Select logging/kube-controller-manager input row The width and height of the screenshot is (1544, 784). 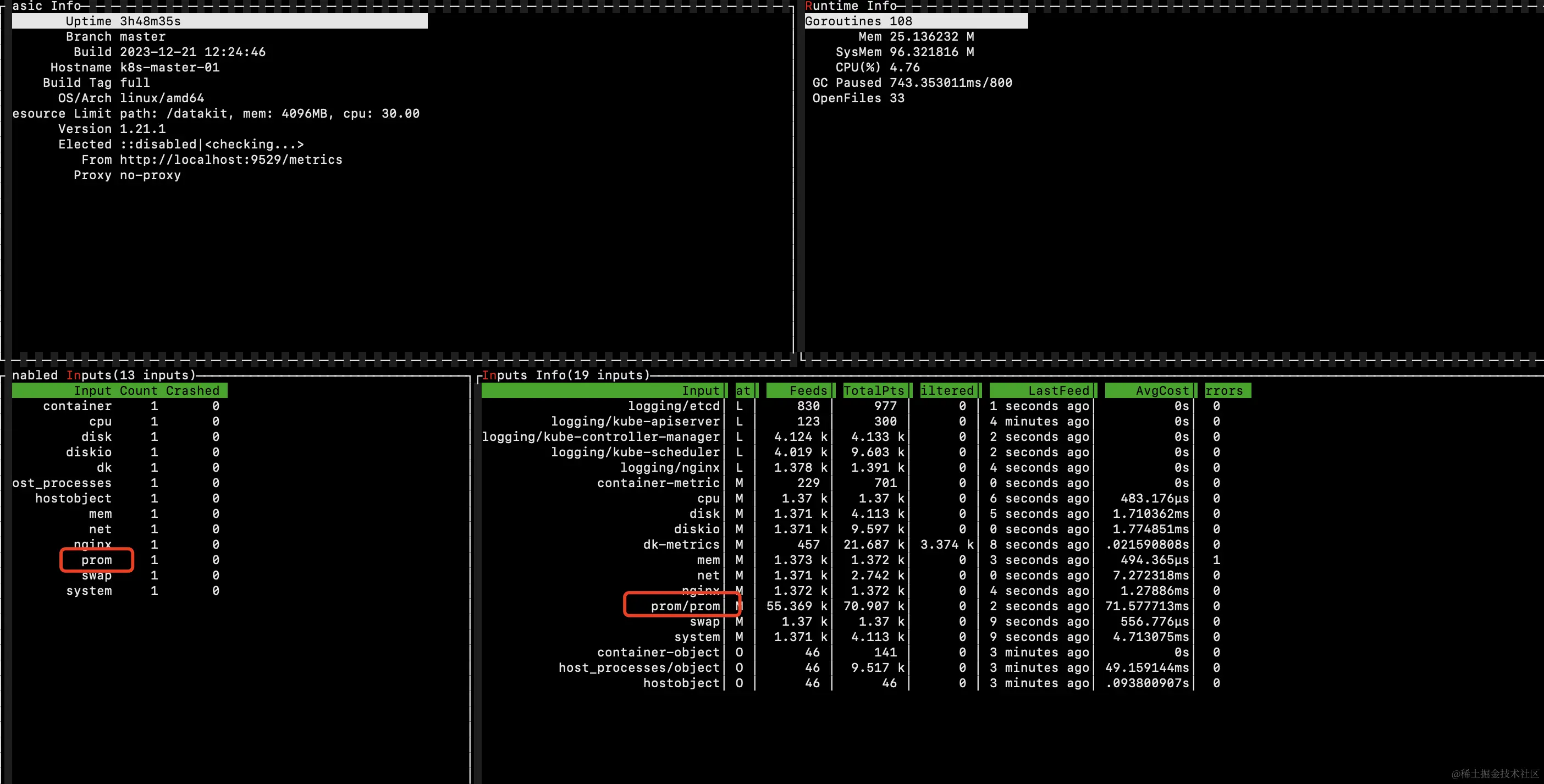pos(600,437)
